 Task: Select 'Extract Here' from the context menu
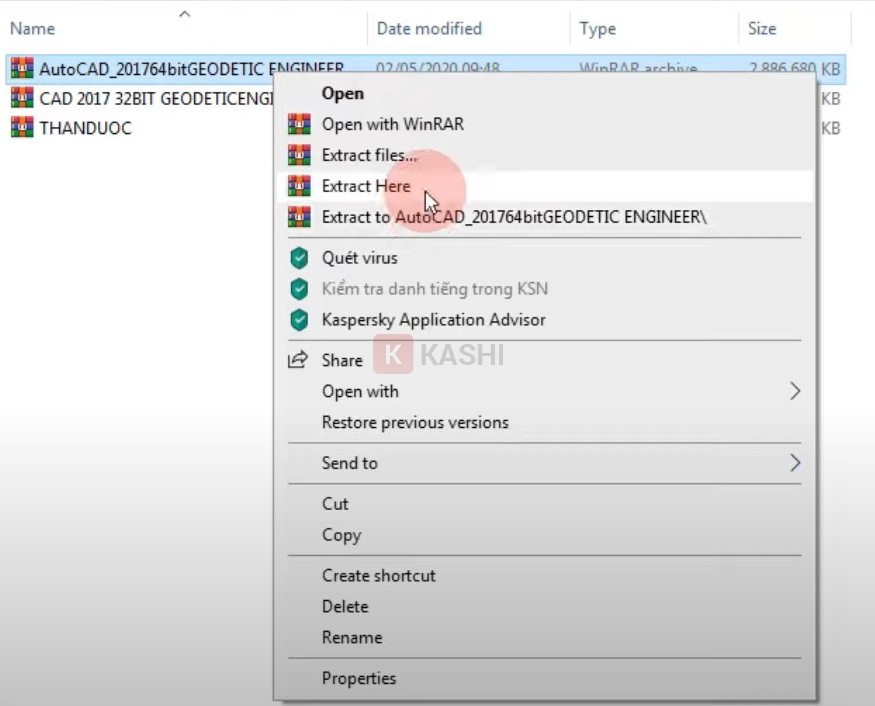coord(366,185)
